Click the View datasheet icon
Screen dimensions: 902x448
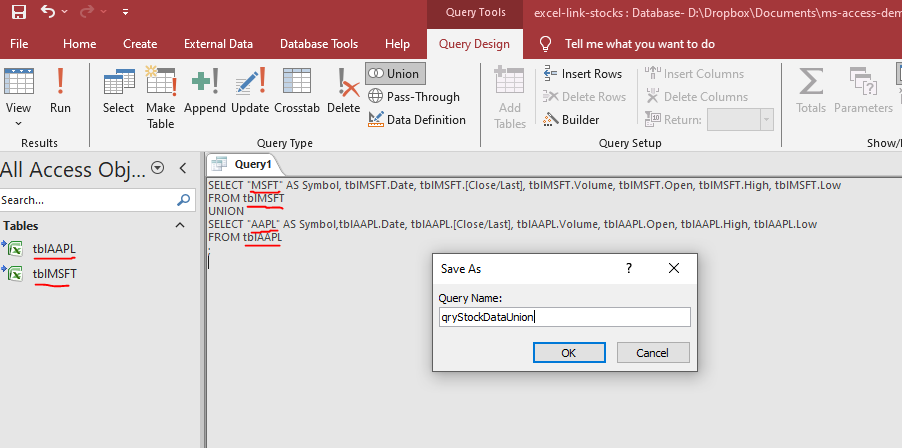[18, 81]
